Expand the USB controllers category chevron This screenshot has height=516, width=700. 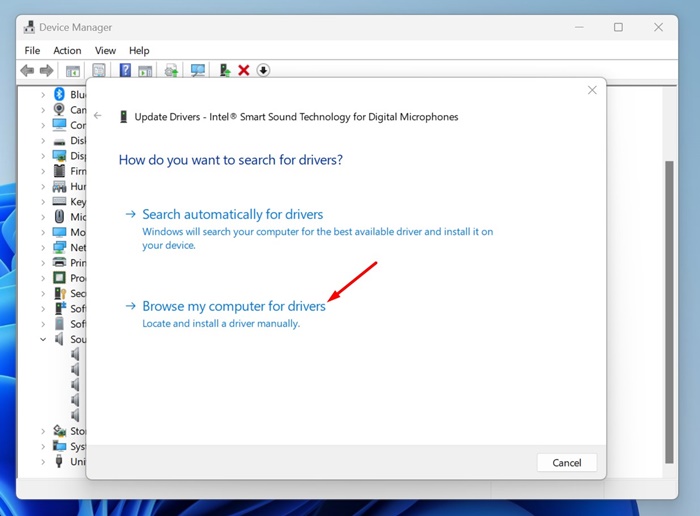coord(43,462)
